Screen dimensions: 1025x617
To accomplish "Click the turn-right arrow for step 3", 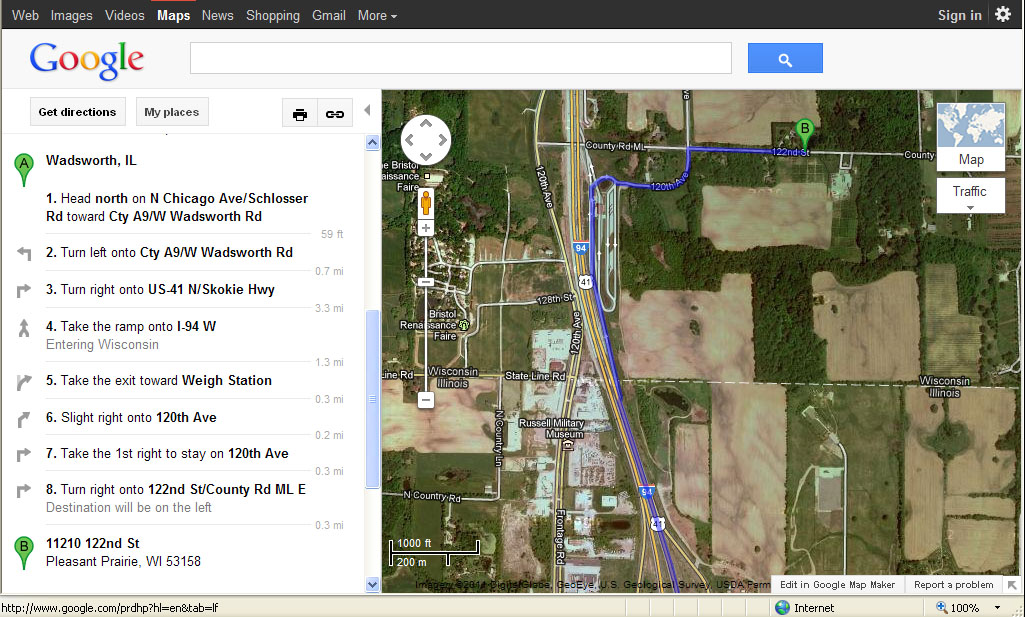I will click(24, 290).
